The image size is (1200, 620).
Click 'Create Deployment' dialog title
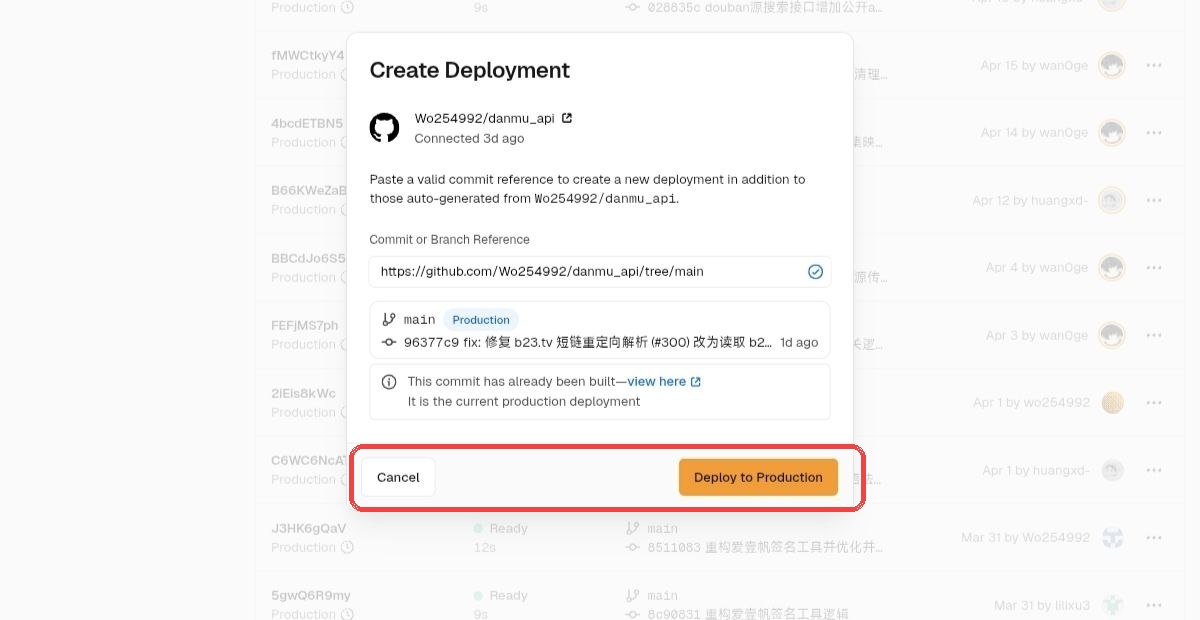(470, 70)
